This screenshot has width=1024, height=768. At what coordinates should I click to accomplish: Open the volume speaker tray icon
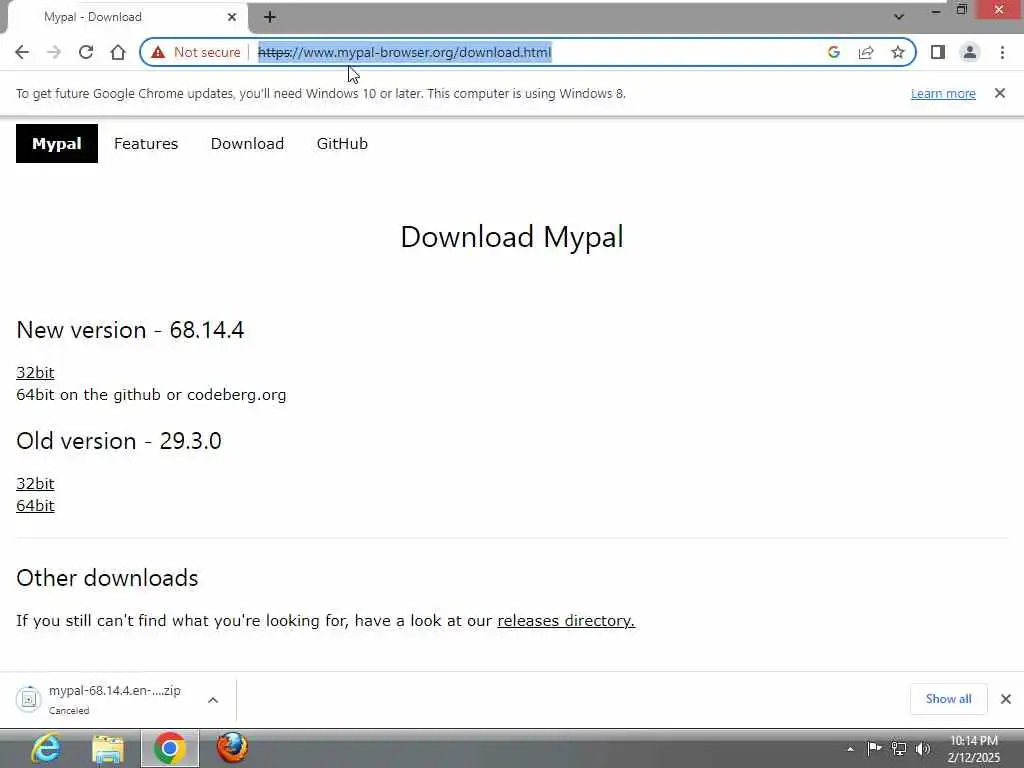pyautogui.click(x=923, y=748)
